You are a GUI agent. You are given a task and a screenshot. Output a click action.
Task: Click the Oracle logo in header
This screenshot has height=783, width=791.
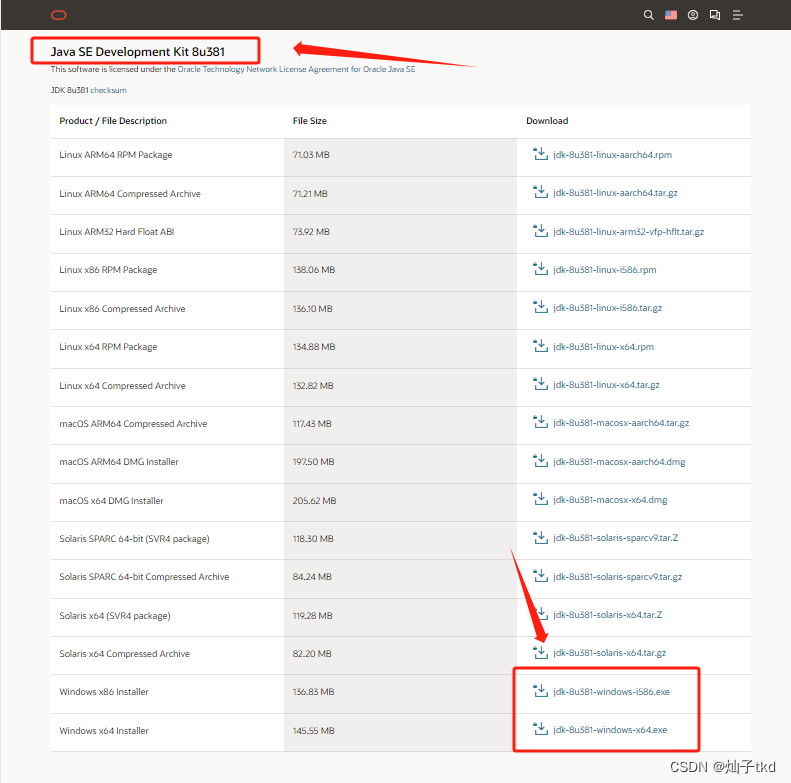59,15
